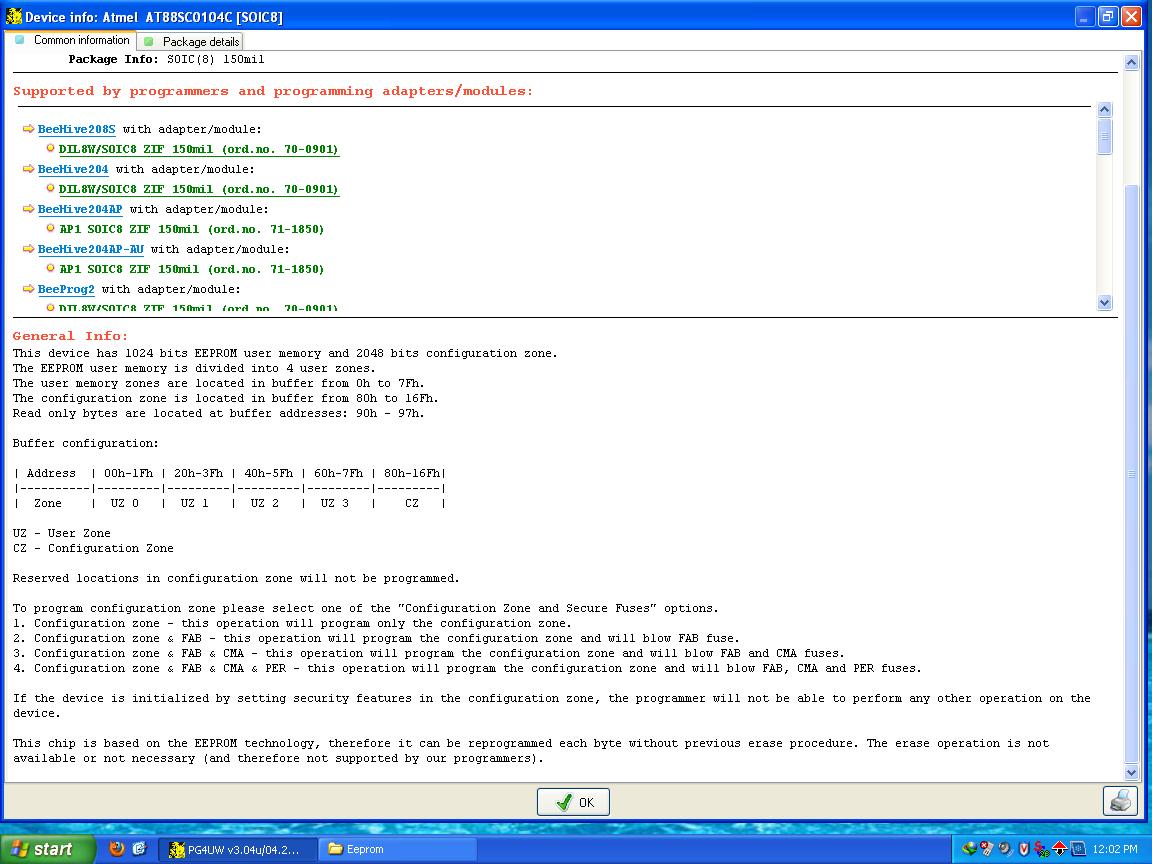Open the BeeHive204 programmer link
Image resolution: width=1152 pixels, height=864 pixels.
coord(73,170)
